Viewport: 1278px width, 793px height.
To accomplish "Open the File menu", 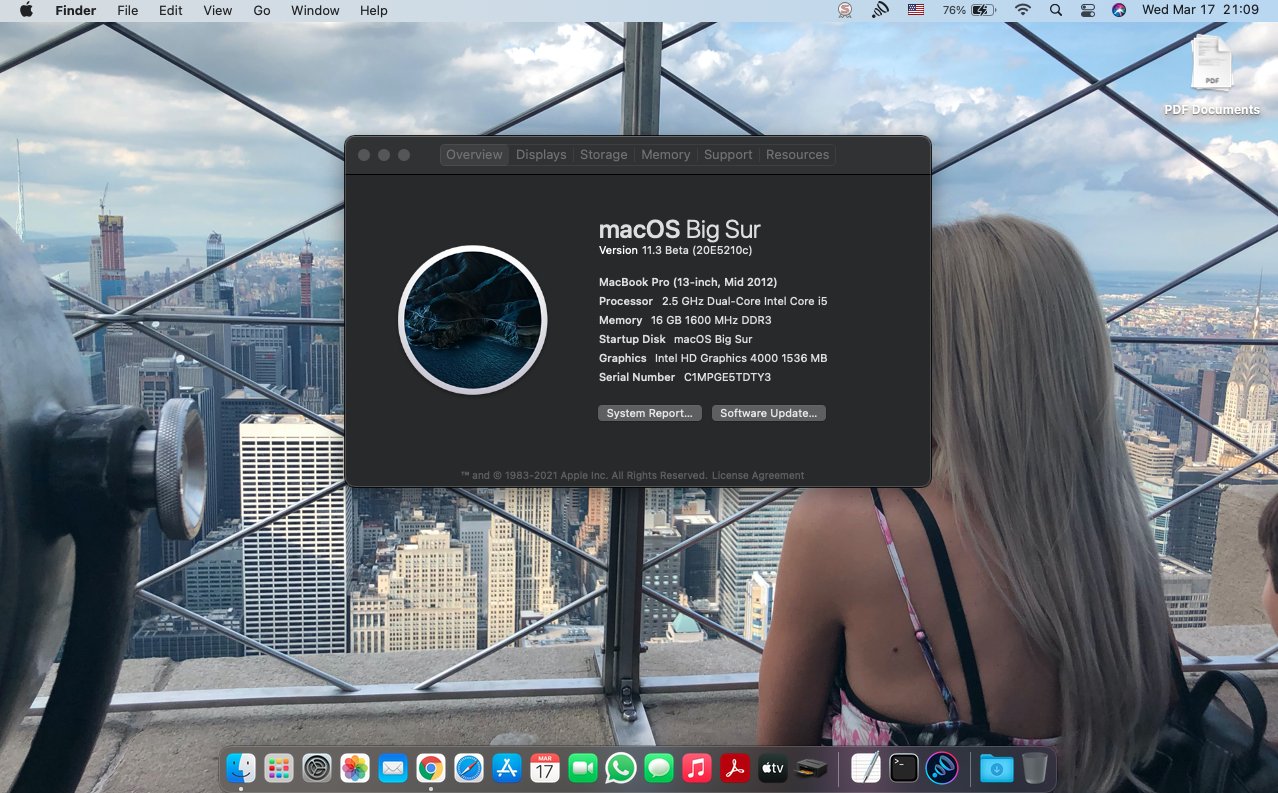I will 128,10.
